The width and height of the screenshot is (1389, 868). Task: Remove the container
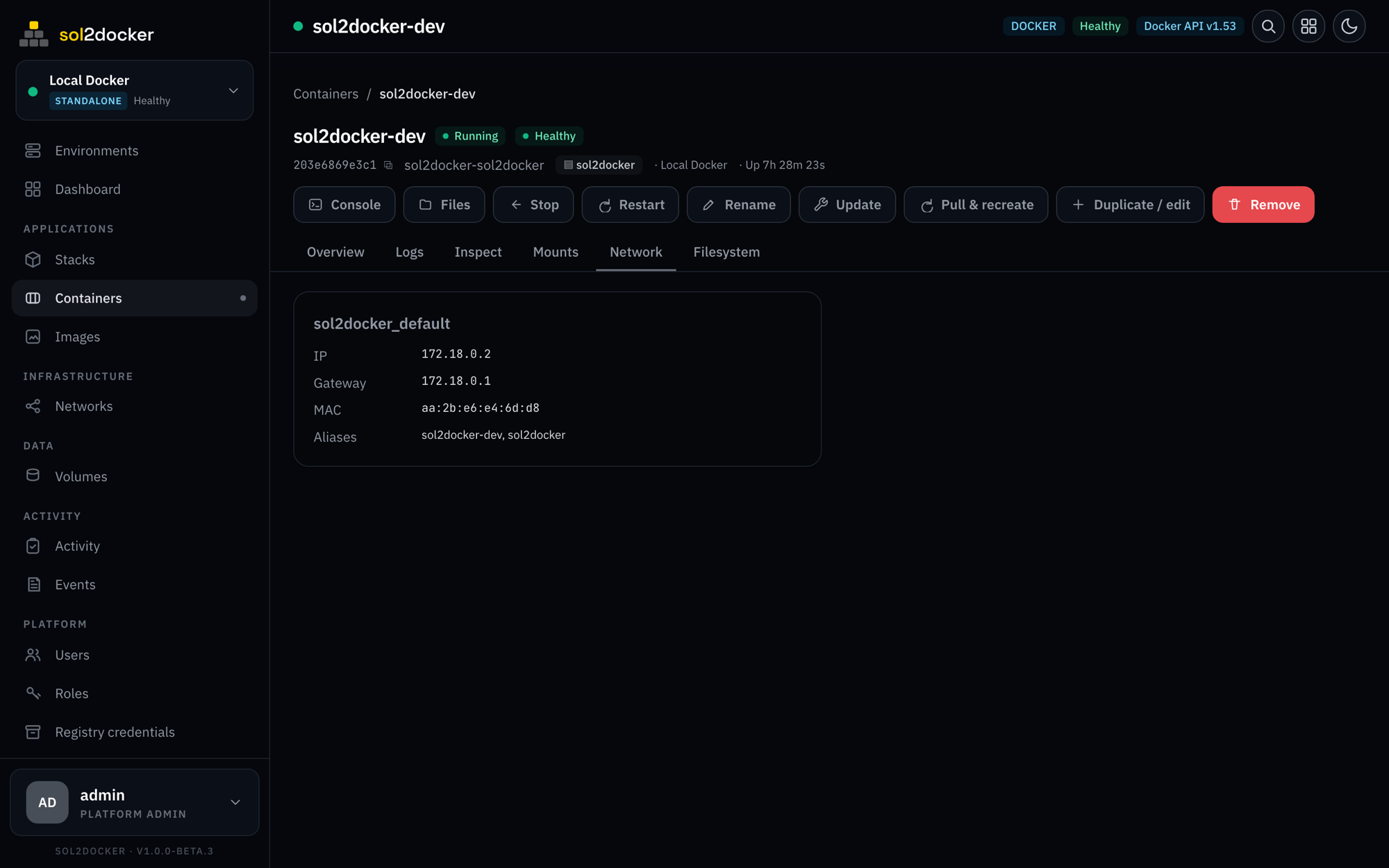click(1263, 204)
